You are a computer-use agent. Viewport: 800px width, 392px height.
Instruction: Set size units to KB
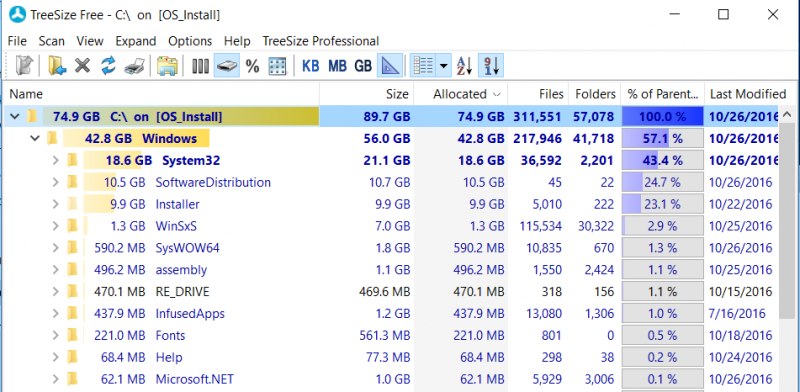[311, 66]
